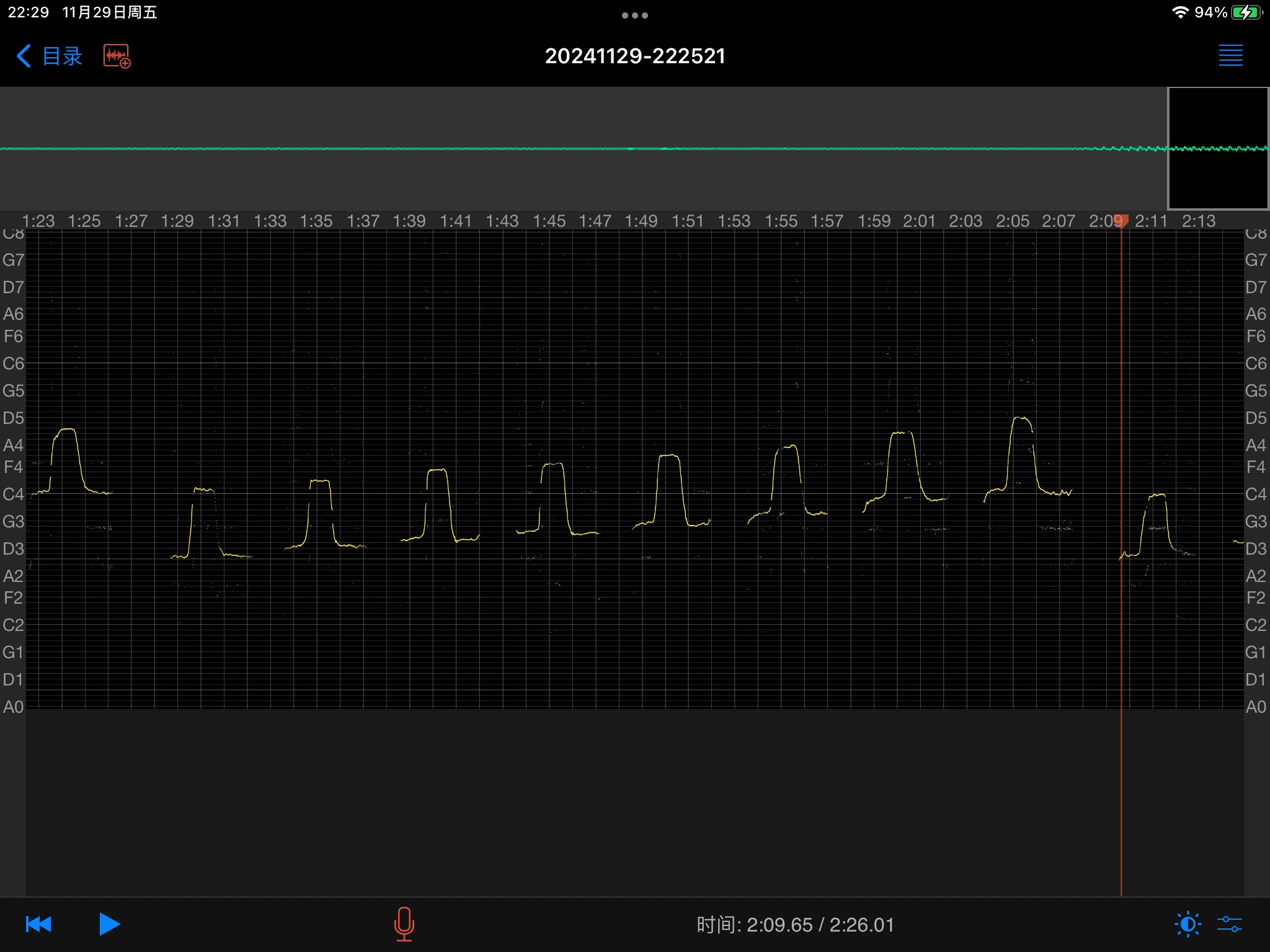
Task: Click the left C4 pitch label
Action: click(x=13, y=495)
